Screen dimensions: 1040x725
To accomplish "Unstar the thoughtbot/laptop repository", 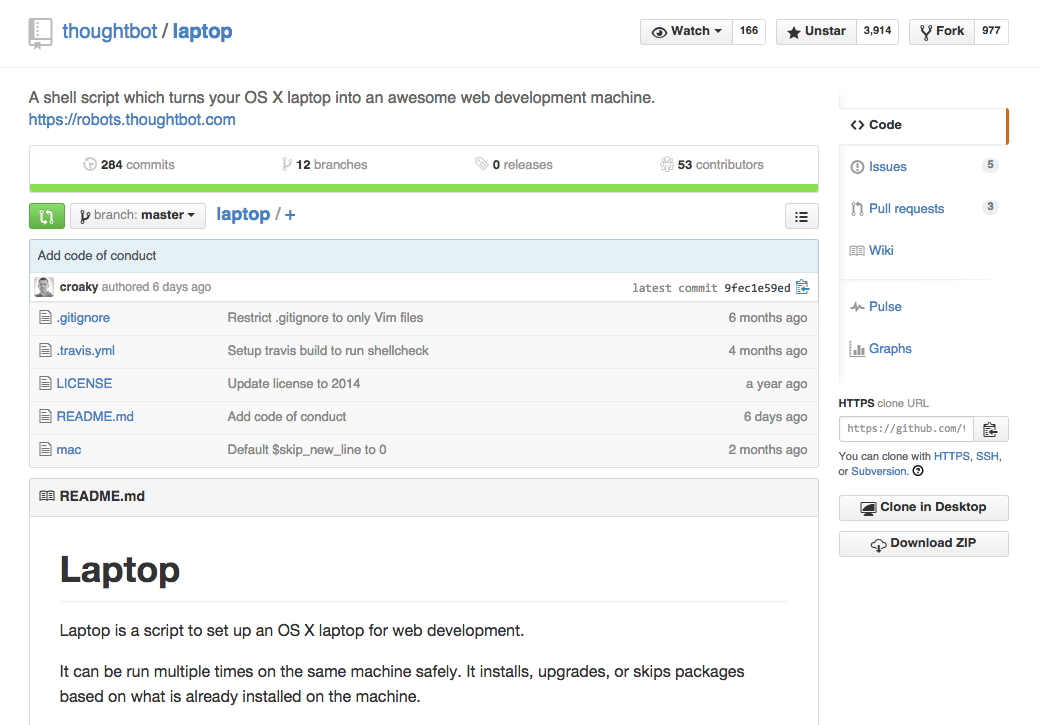I will point(816,32).
